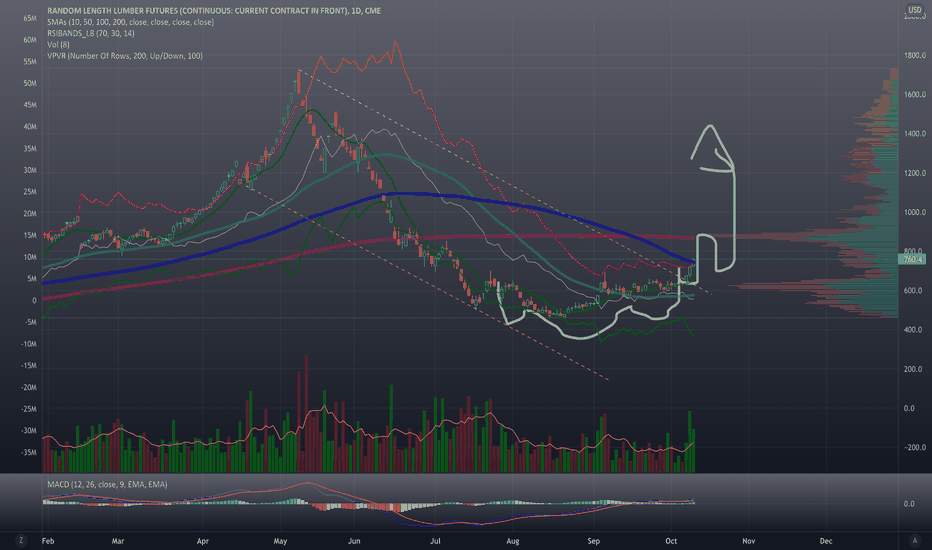This screenshot has width=932, height=550.
Task: Click the -200.0 price axis label
Action: 914,448
